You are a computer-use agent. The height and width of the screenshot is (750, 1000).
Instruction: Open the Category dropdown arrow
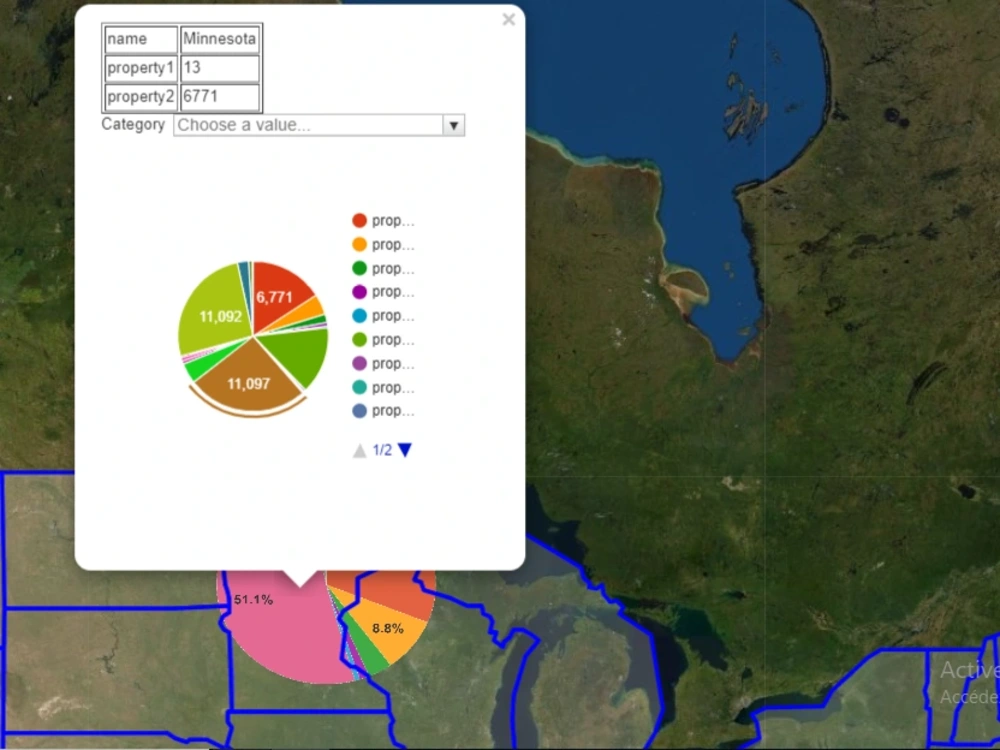click(x=453, y=125)
